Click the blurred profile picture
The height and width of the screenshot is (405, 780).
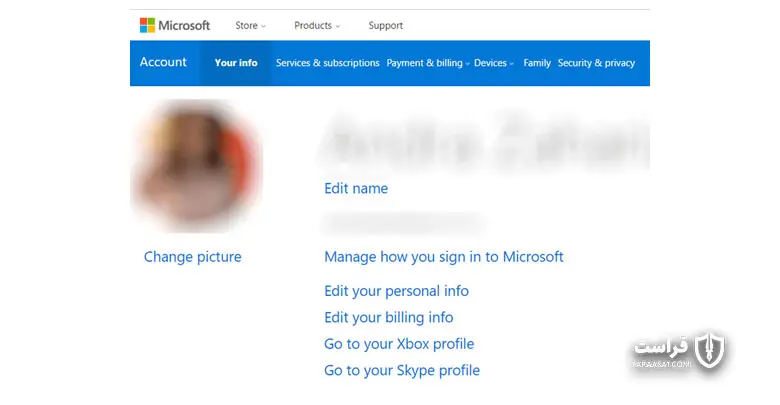pyautogui.click(x=196, y=166)
